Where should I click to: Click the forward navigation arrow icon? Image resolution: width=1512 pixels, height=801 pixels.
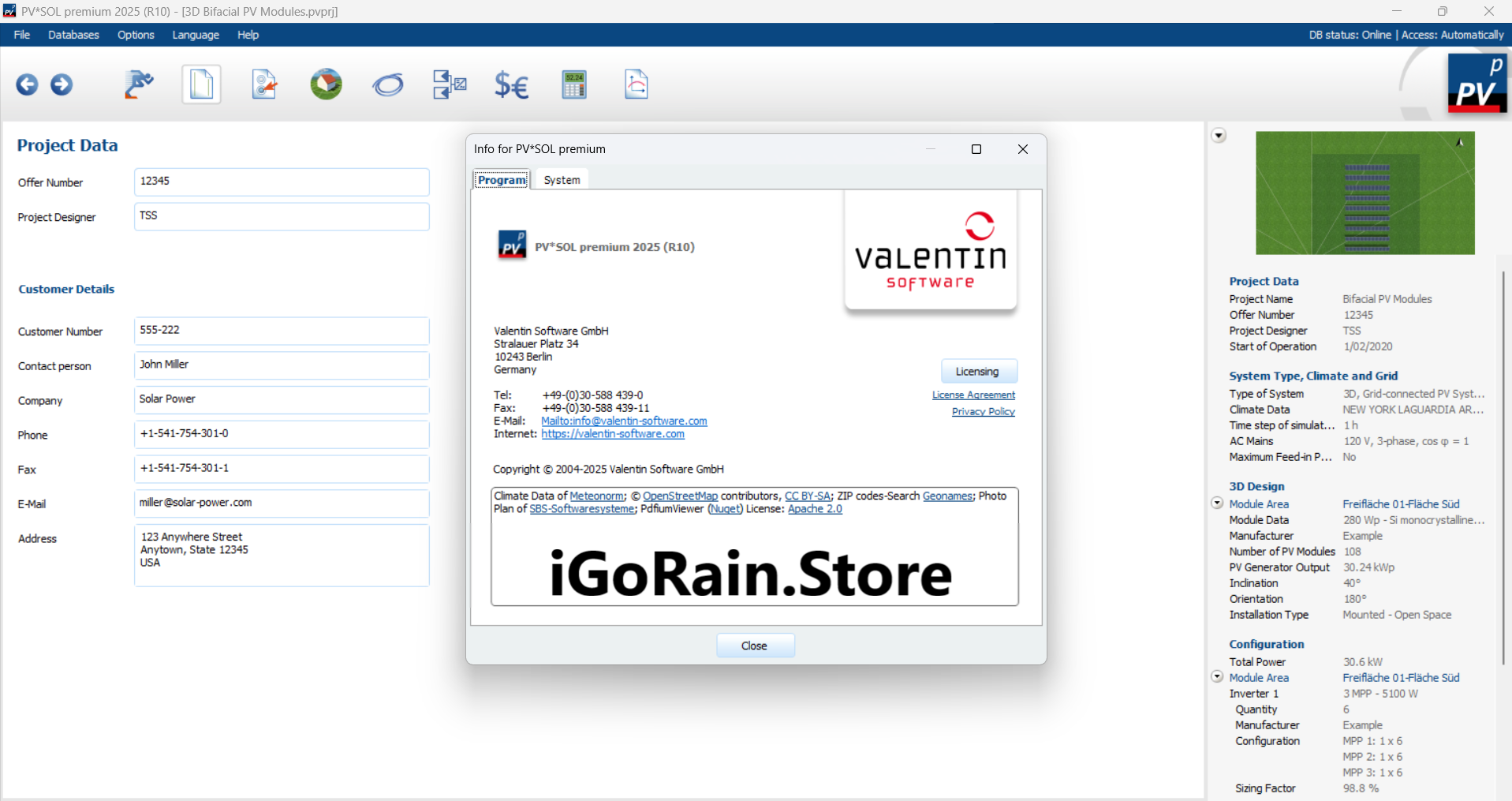(62, 84)
